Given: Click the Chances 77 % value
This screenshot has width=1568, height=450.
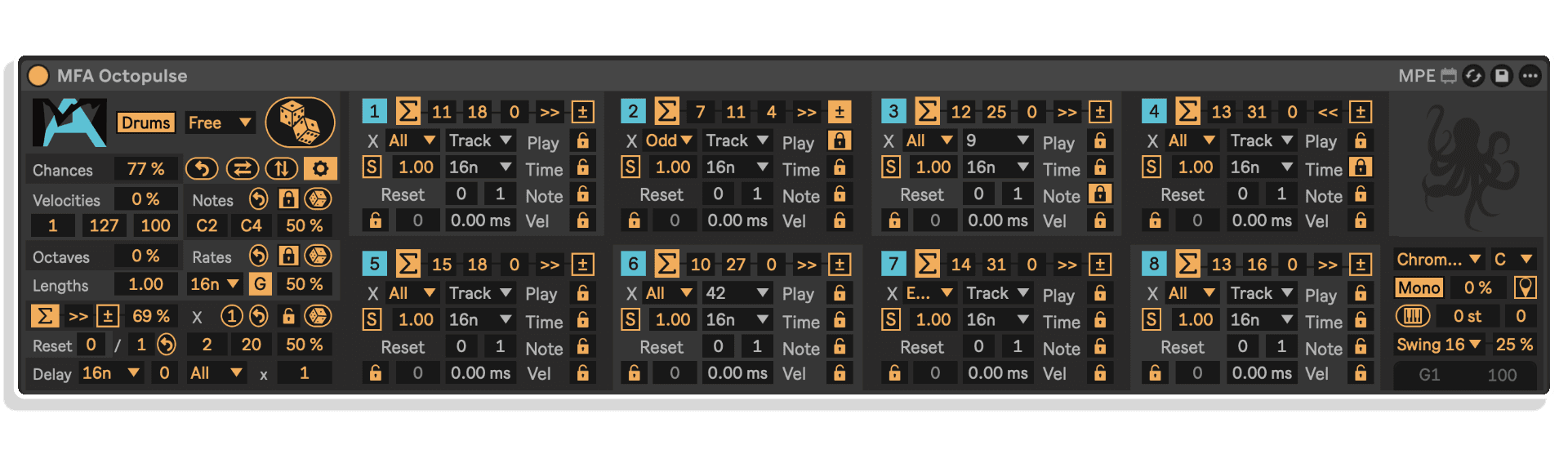Looking at the screenshot, I should click(145, 169).
